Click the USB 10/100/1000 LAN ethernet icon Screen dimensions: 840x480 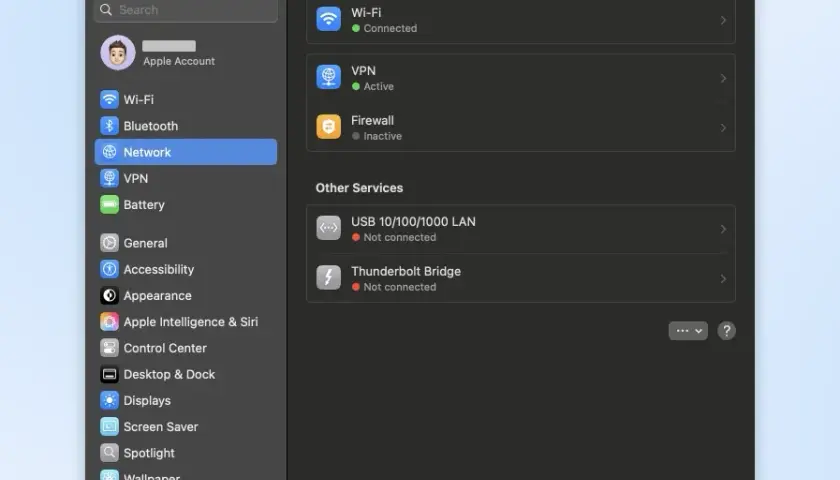(328, 228)
